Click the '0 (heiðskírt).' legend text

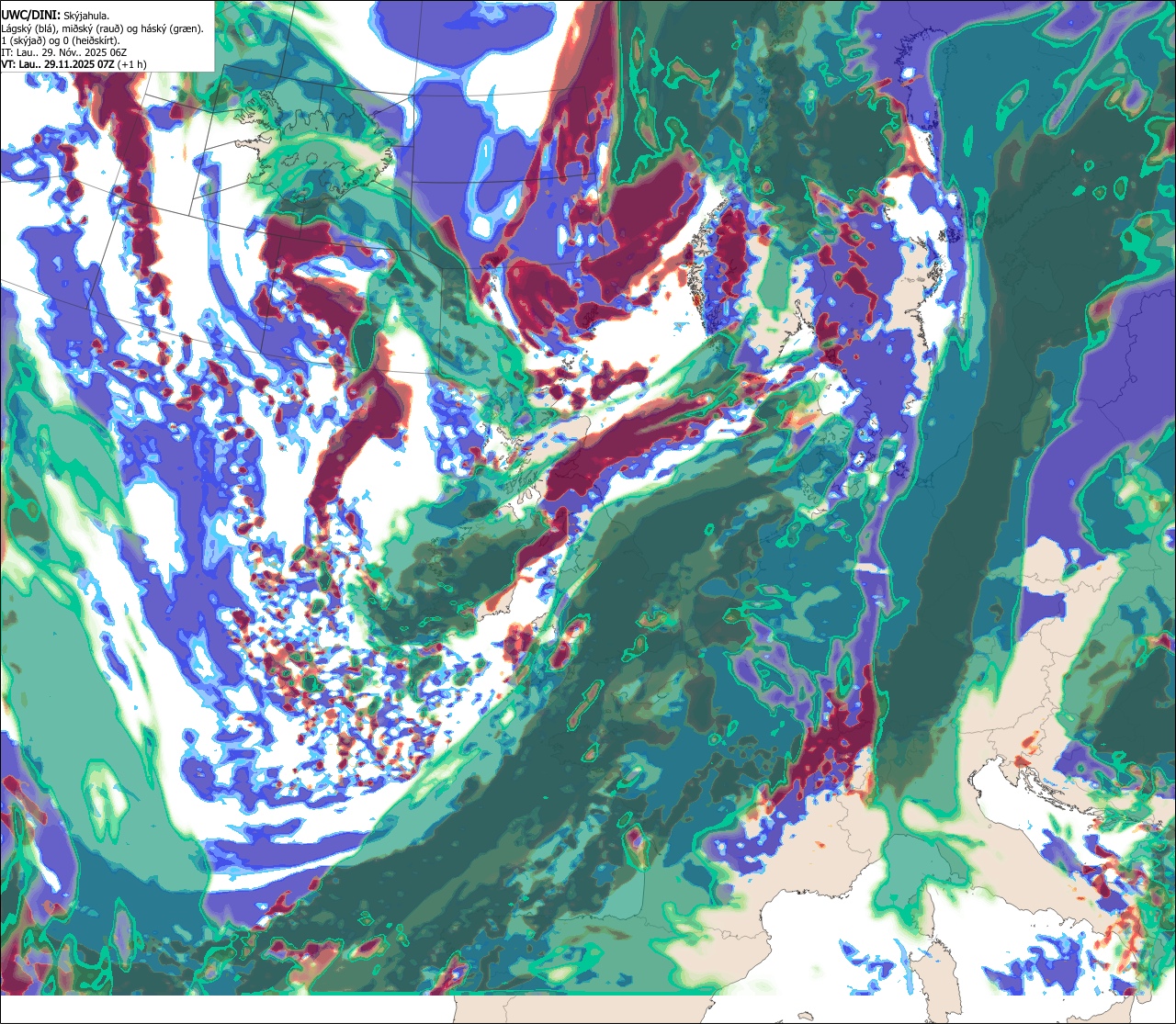pos(91,41)
